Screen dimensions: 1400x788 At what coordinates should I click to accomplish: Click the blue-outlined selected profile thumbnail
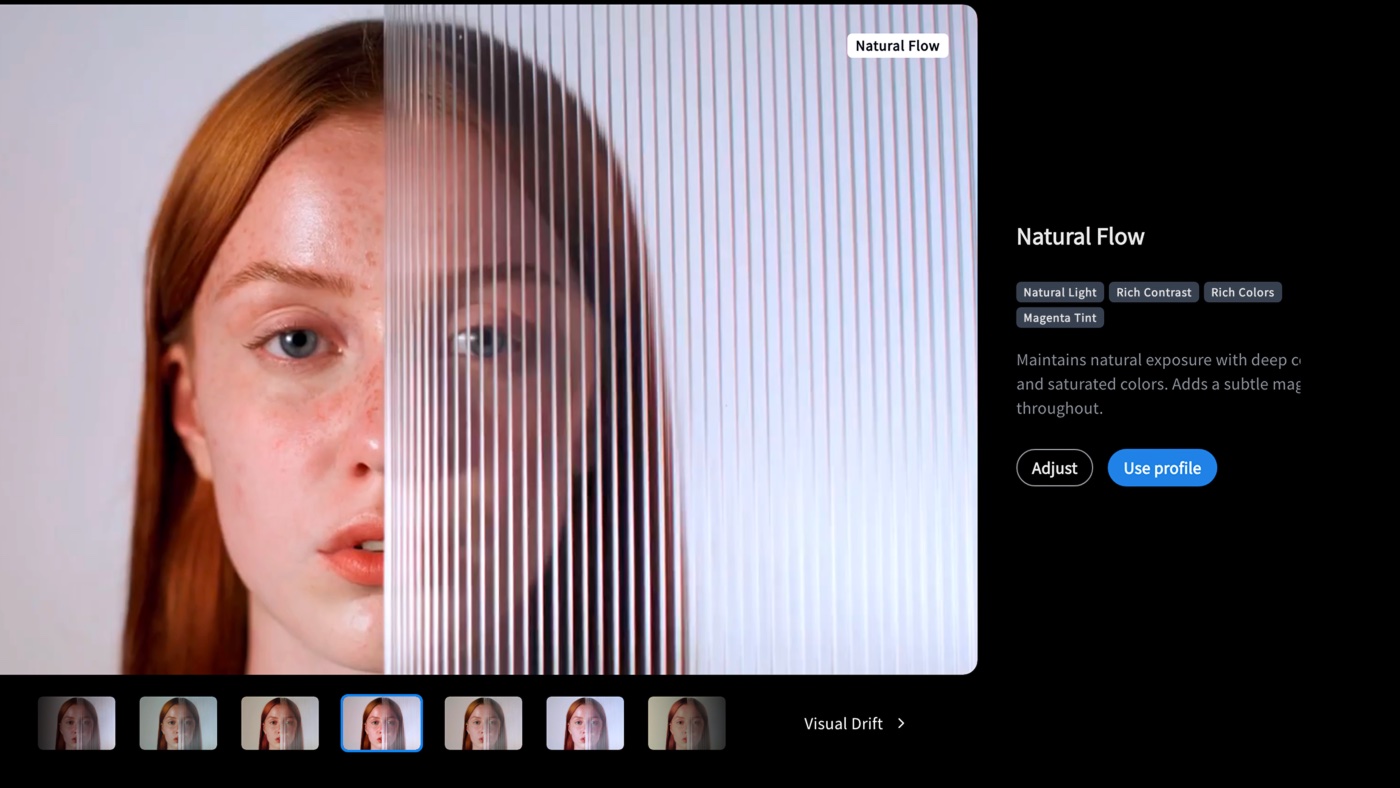click(382, 723)
